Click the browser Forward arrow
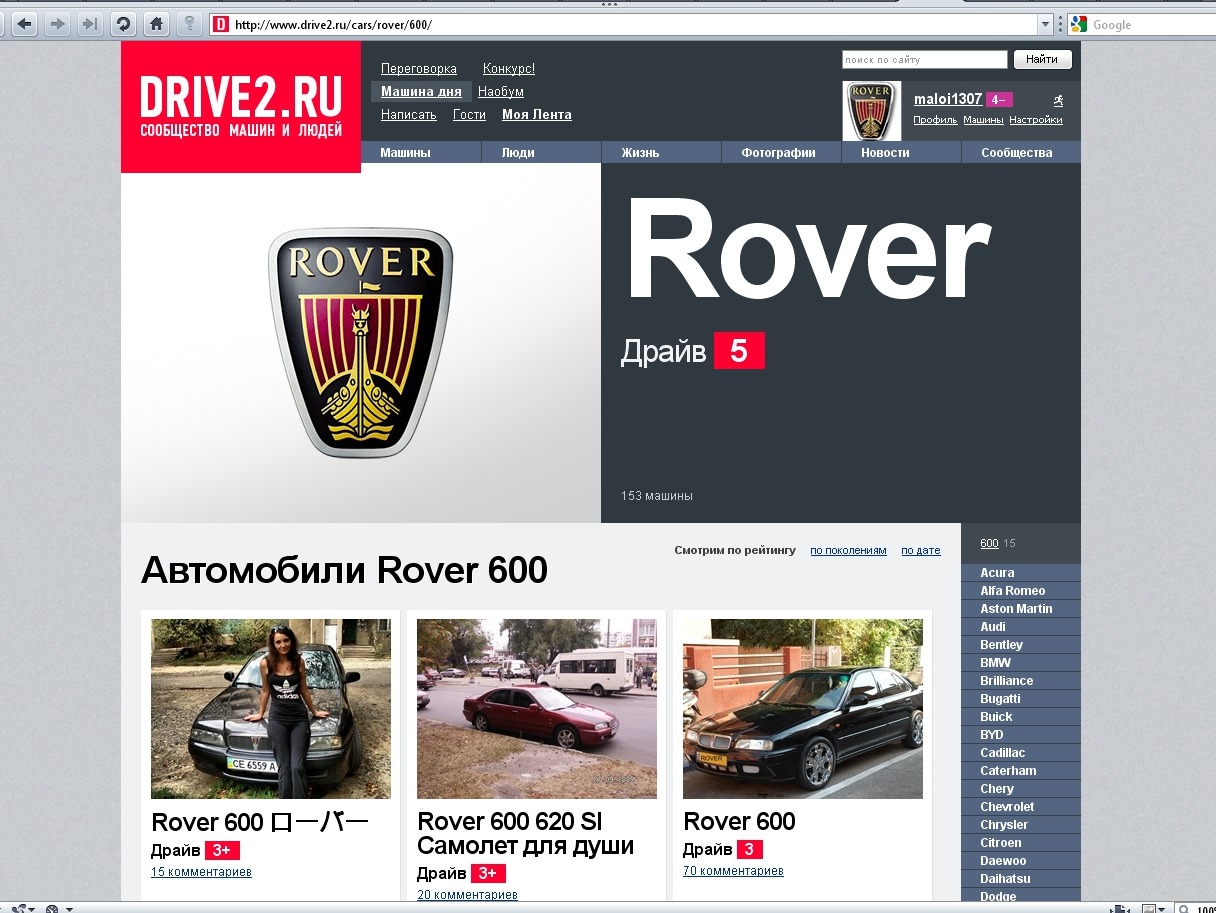The height and width of the screenshot is (913, 1216). pos(57,24)
